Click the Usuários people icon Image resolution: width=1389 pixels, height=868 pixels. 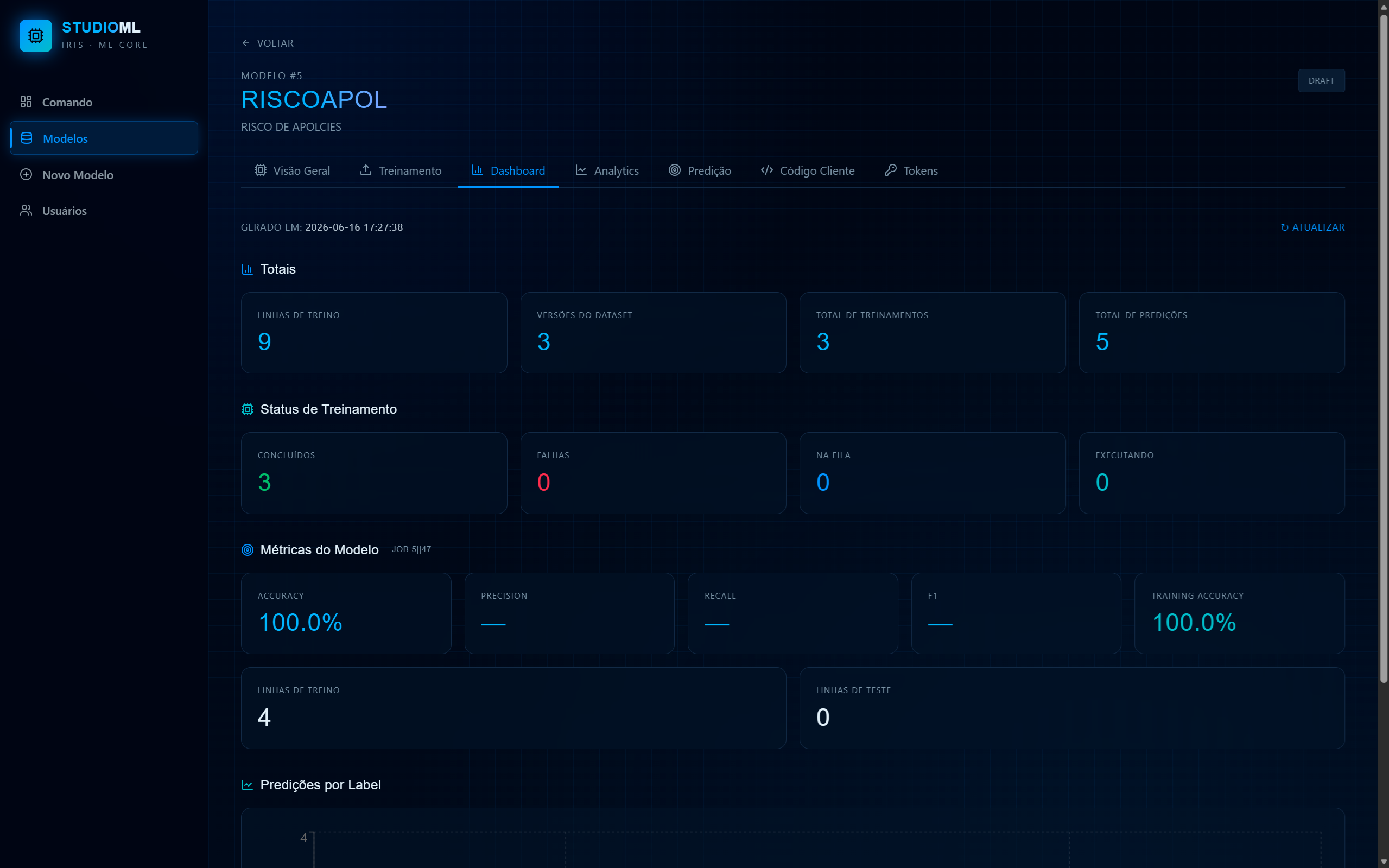coord(26,210)
